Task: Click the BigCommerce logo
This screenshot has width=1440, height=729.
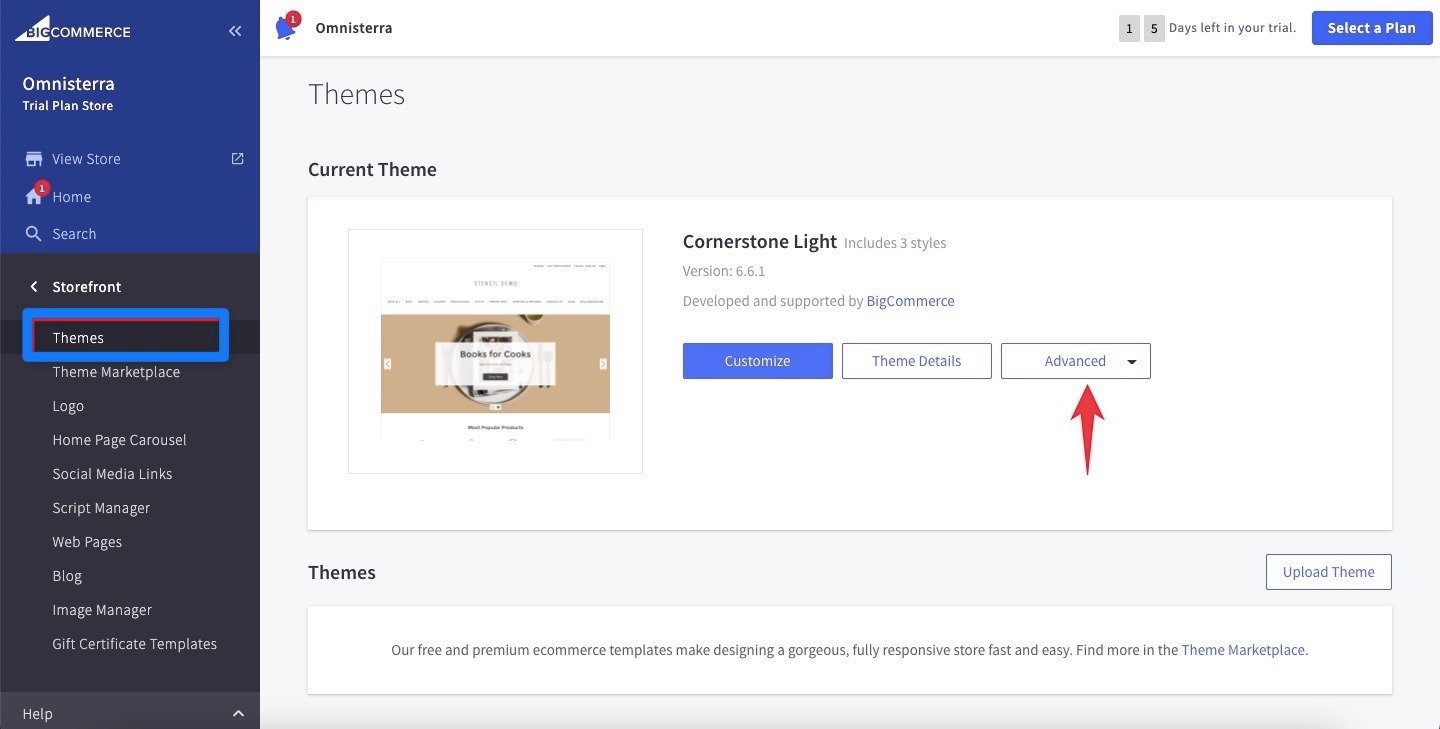Action: [x=72, y=29]
